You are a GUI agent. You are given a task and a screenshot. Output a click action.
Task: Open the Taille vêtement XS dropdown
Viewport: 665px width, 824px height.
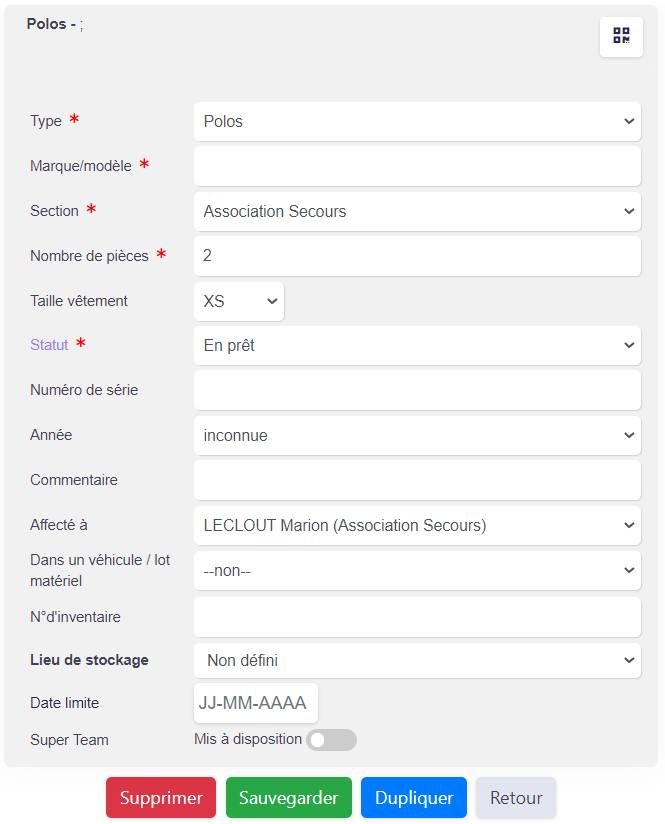[239, 301]
